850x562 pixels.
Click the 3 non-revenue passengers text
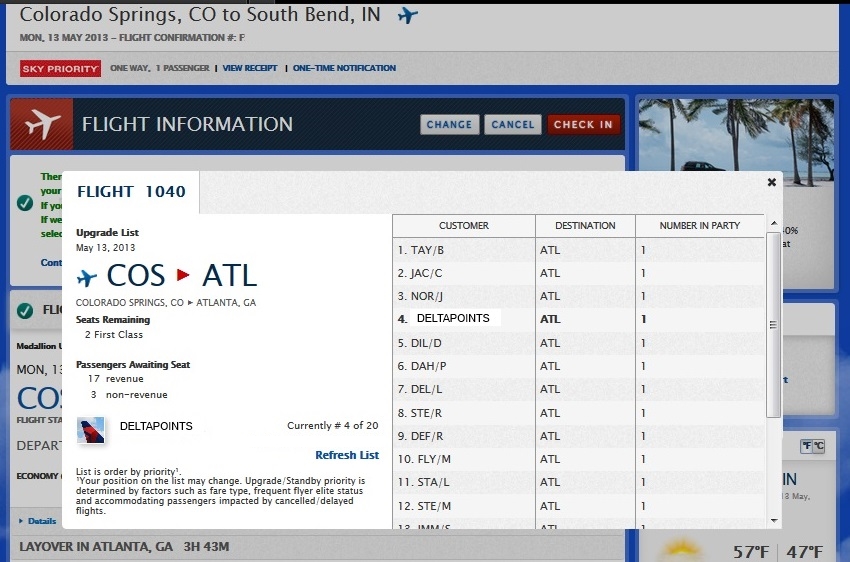tap(129, 395)
